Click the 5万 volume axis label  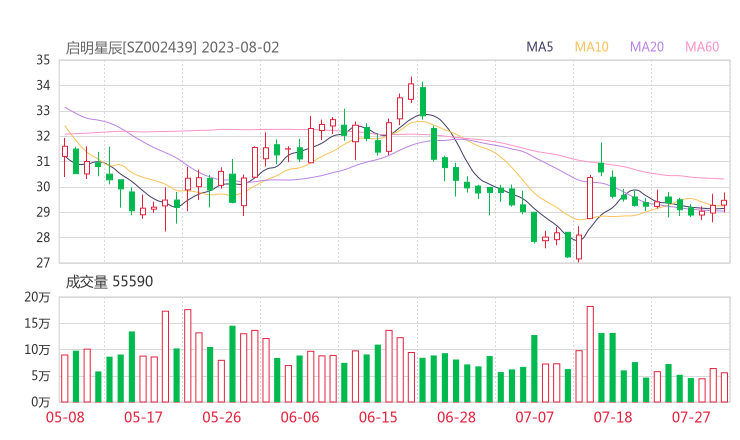[x=41, y=376]
